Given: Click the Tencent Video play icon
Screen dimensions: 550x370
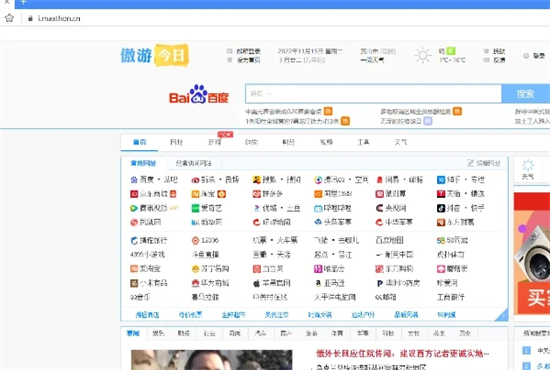Looking at the screenshot, I should [134, 208].
